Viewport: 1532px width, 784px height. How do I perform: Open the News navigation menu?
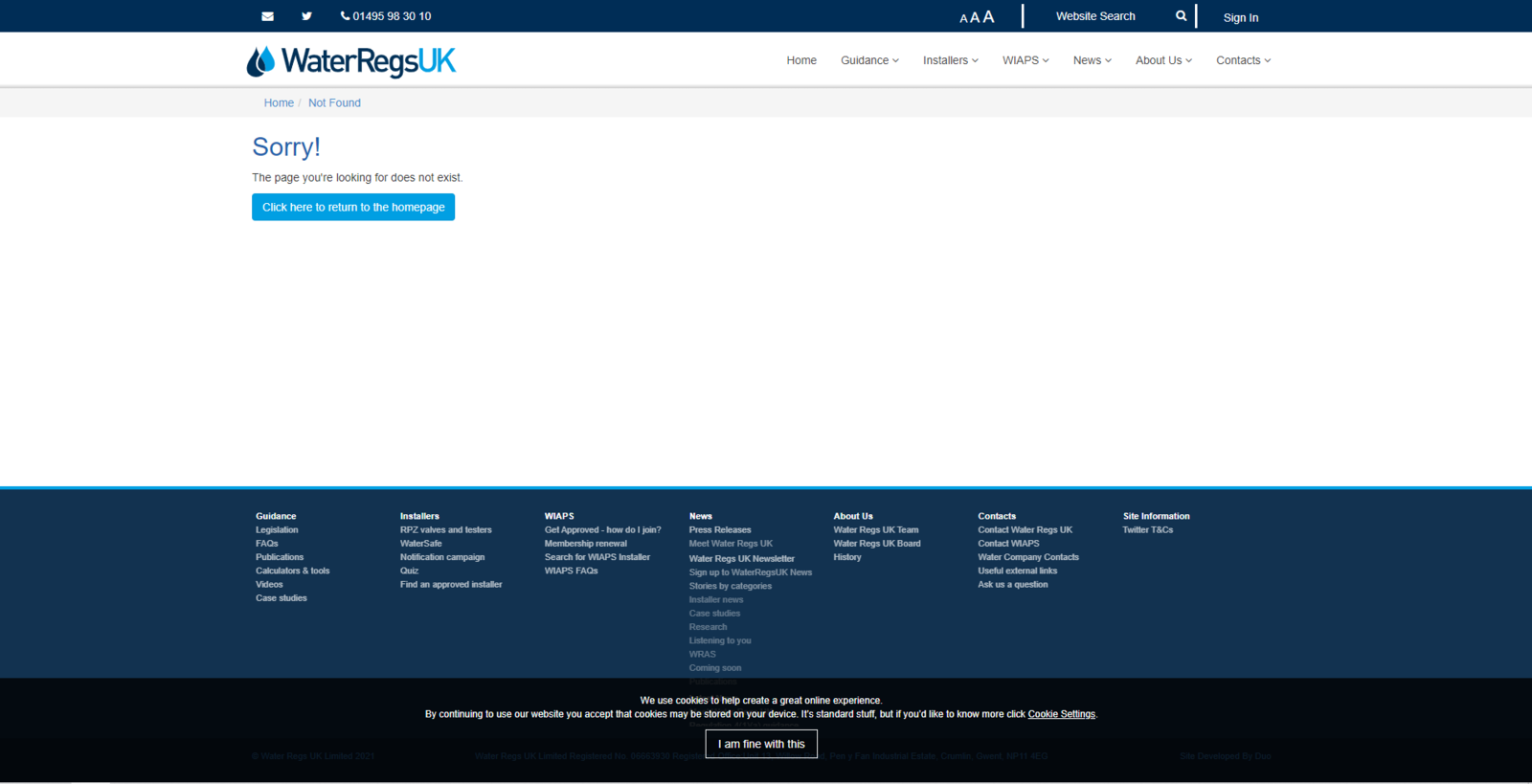coord(1092,60)
